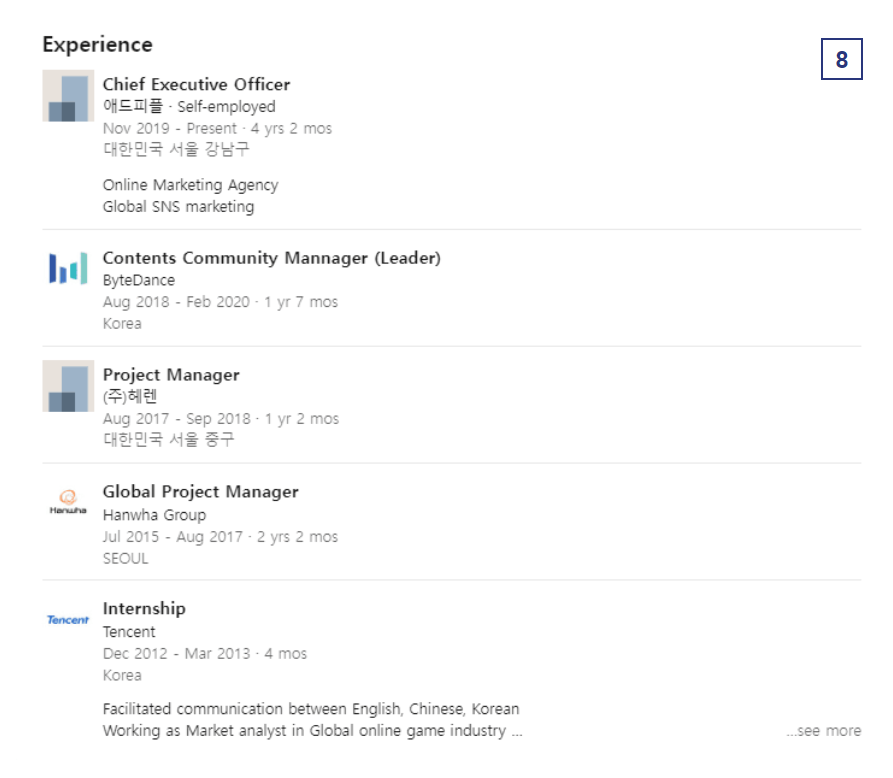Select the Online Marketing Agency description
Screen dimensions: 893x778
(x=191, y=185)
